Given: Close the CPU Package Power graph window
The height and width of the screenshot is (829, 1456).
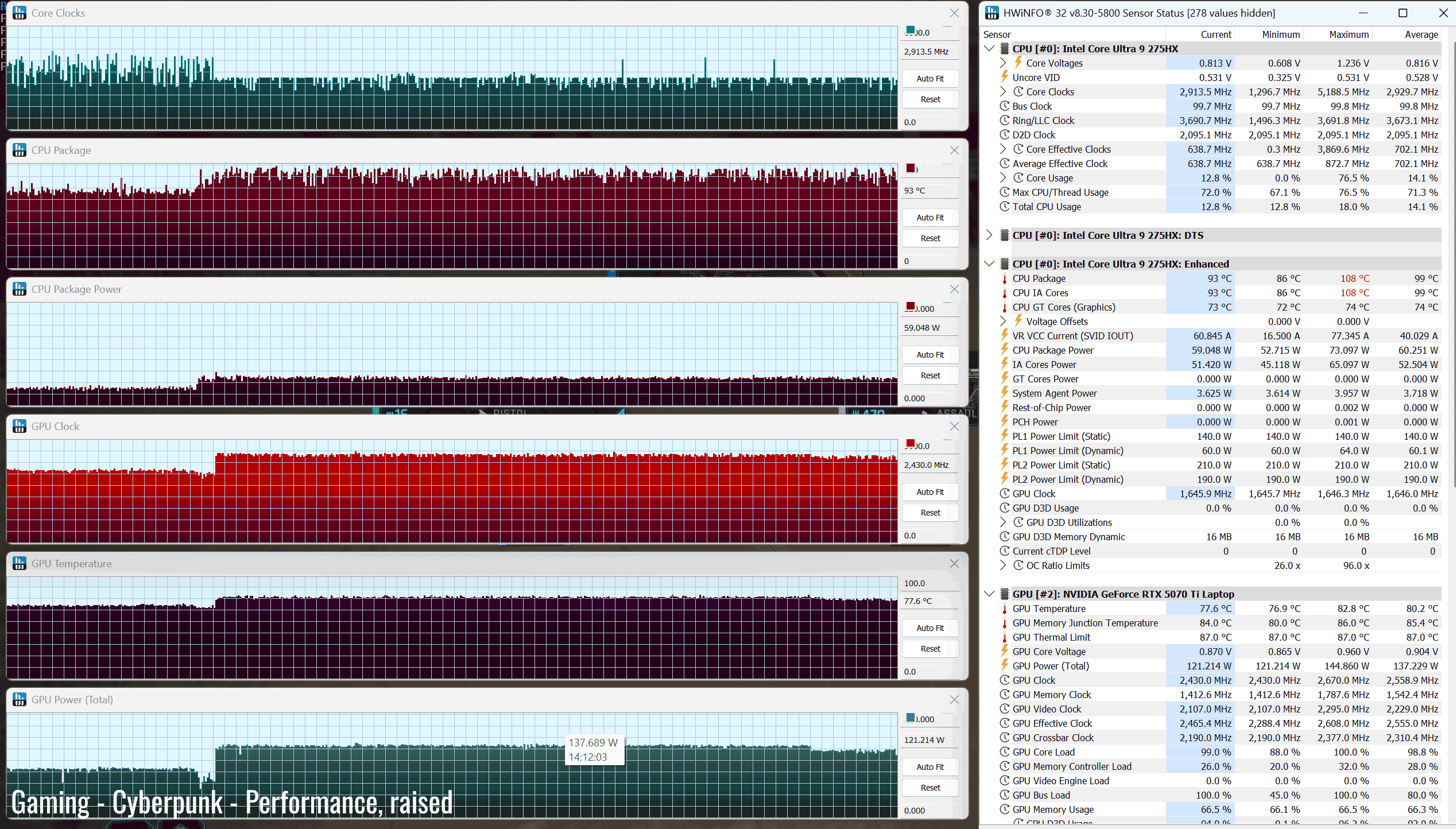Looking at the screenshot, I should click(x=954, y=289).
